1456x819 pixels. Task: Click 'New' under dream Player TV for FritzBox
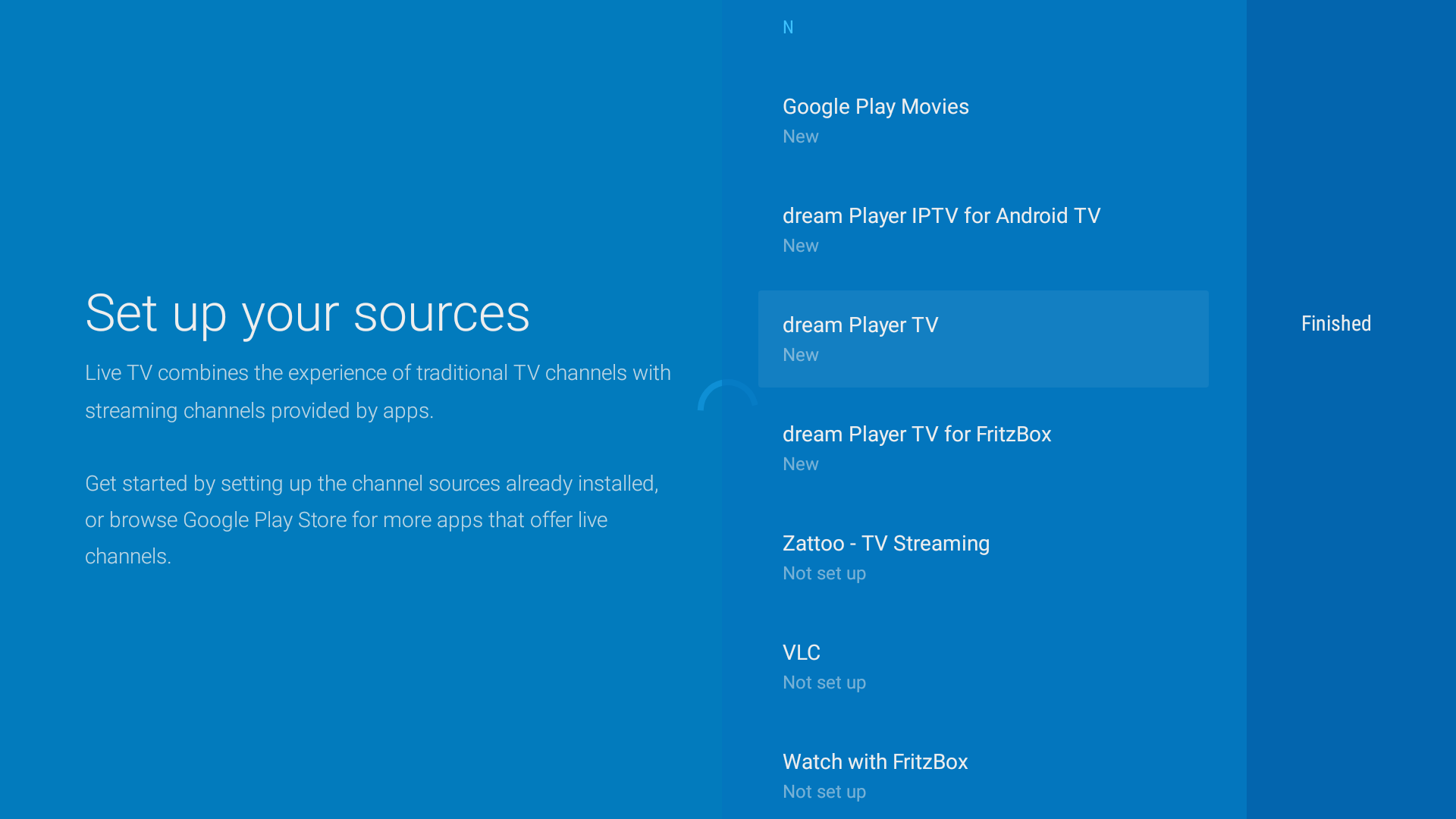coord(800,464)
